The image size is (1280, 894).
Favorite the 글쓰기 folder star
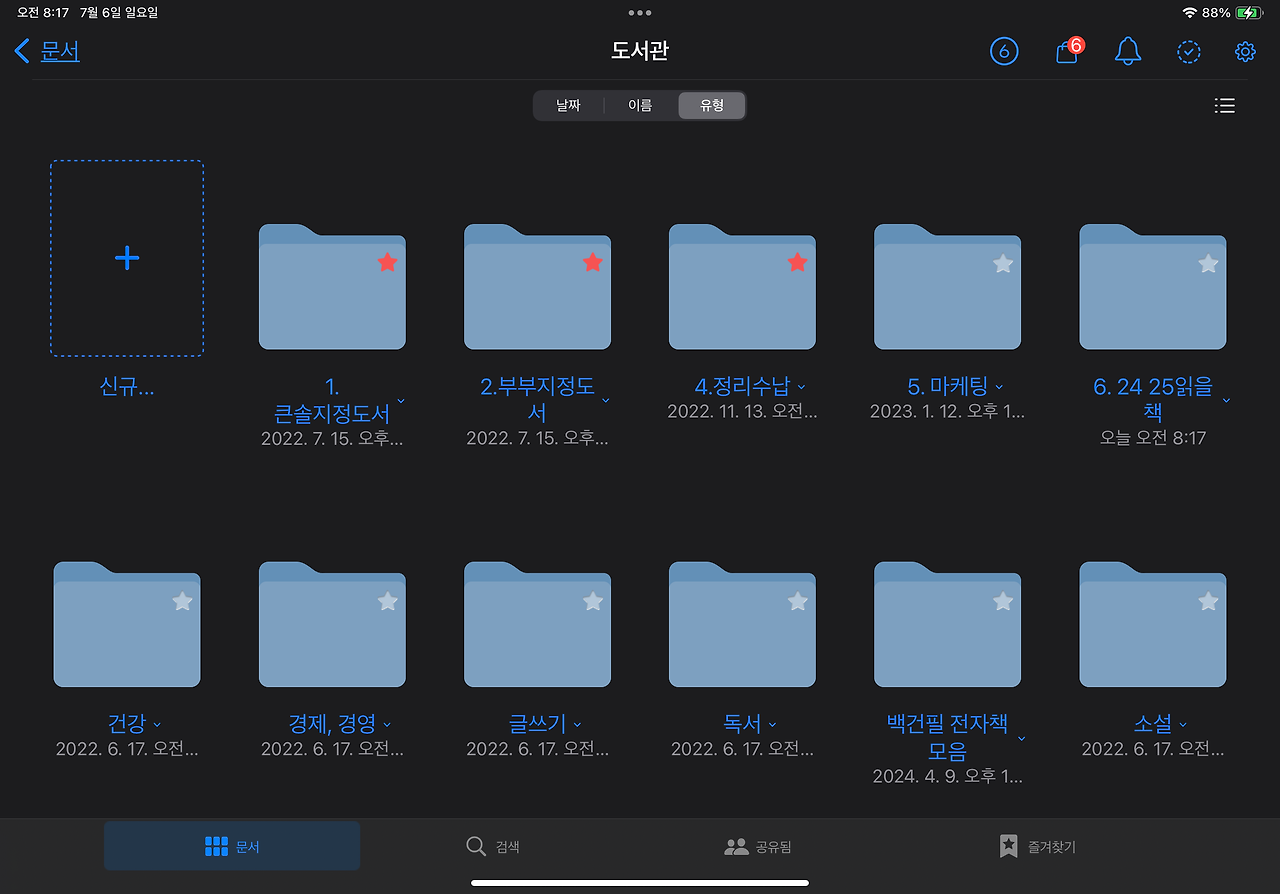coord(592,601)
